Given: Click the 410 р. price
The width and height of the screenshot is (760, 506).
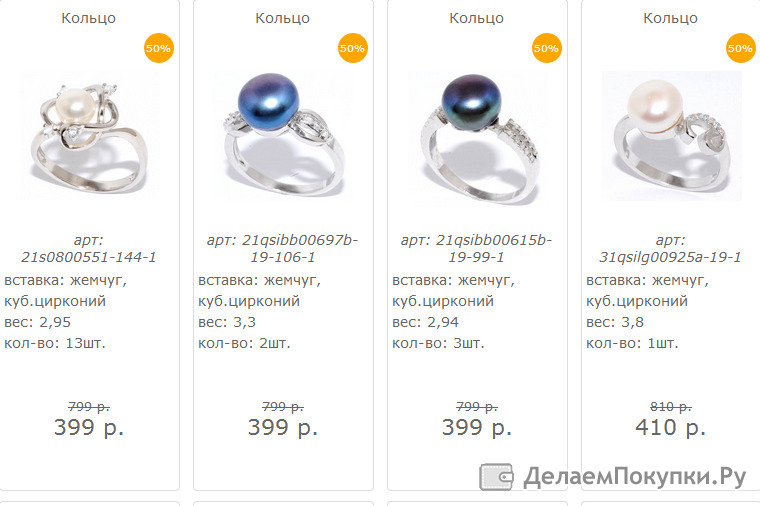Looking at the screenshot, I should (670, 427).
